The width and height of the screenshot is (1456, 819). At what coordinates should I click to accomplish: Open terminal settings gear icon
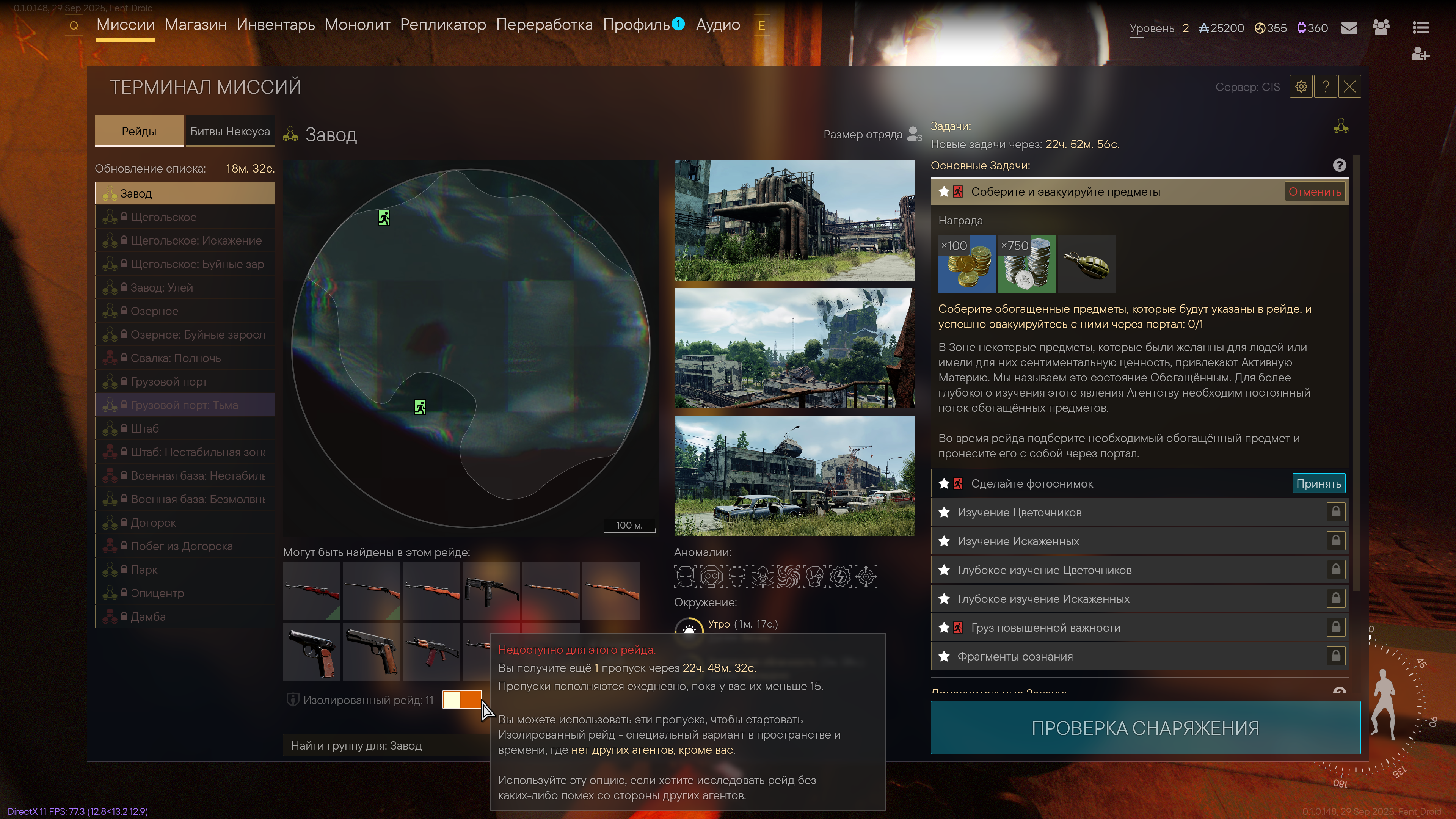[x=1301, y=86]
